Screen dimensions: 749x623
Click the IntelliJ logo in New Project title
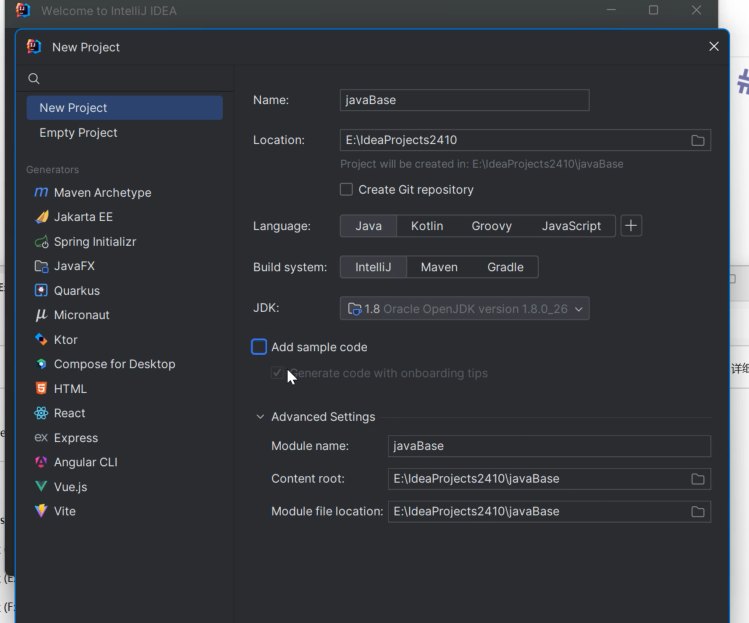click(34, 47)
